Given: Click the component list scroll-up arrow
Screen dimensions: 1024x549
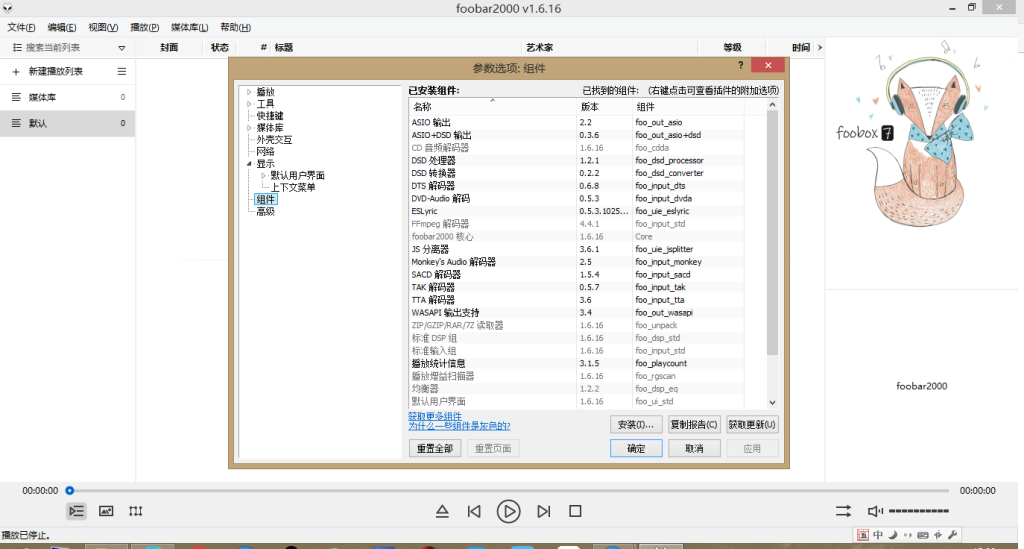Looking at the screenshot, I should click(773, 105).
